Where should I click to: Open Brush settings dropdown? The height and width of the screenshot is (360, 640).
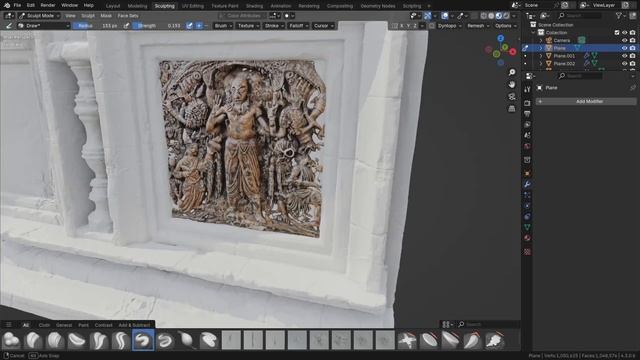pyautogui.click(x=223, y=25)
